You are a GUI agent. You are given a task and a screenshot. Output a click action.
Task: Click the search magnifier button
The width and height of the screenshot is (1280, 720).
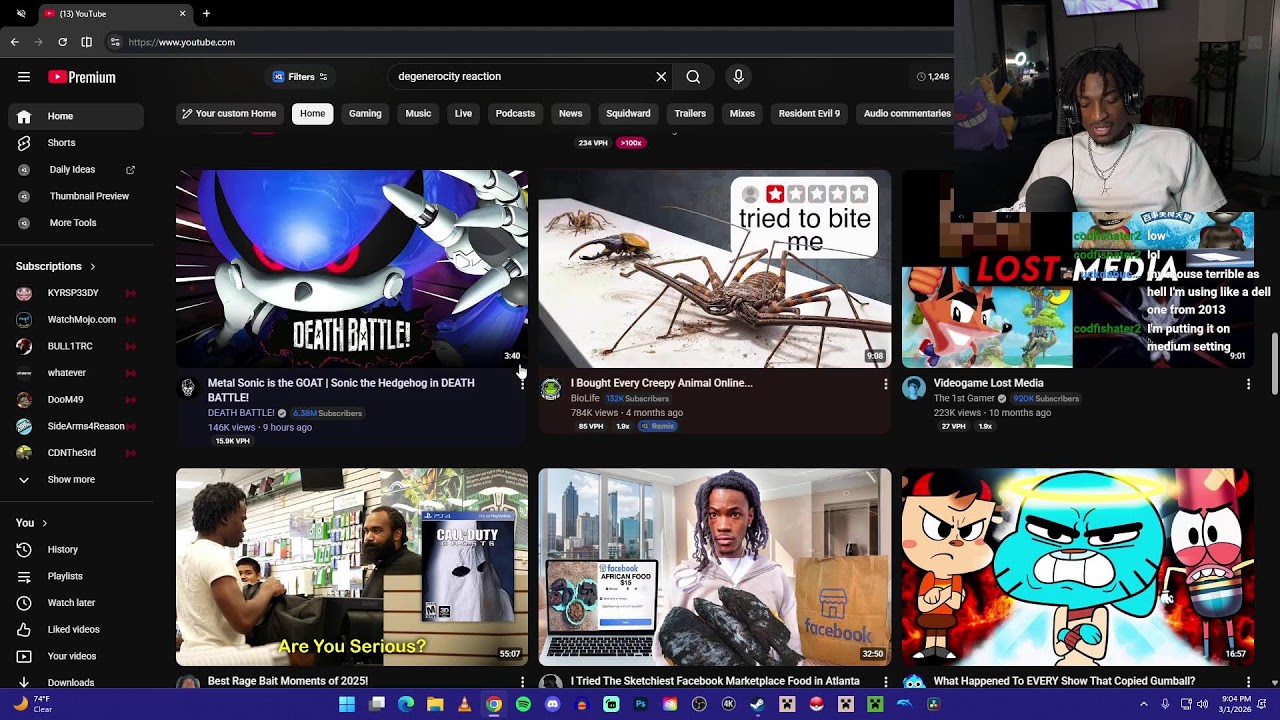click(x=693, y=77)
